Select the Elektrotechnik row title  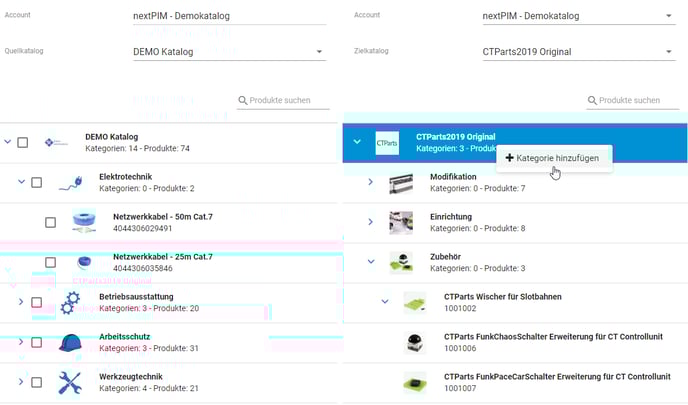point(125,177)
